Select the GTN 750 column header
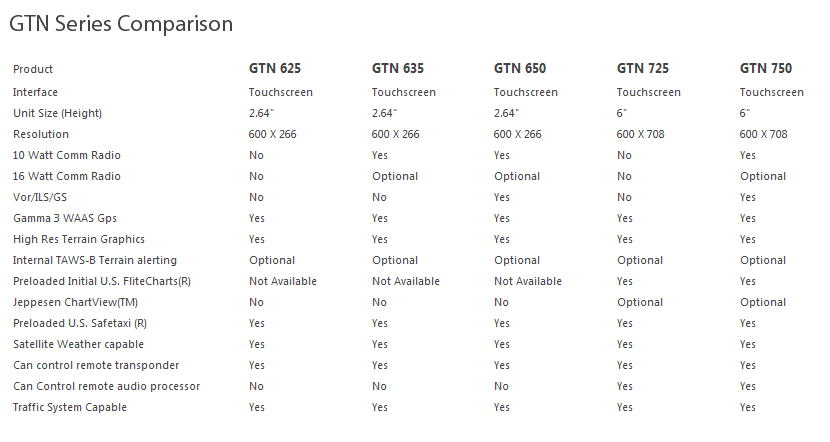This screenshot has width=830, height=442. tap(765, 68)
